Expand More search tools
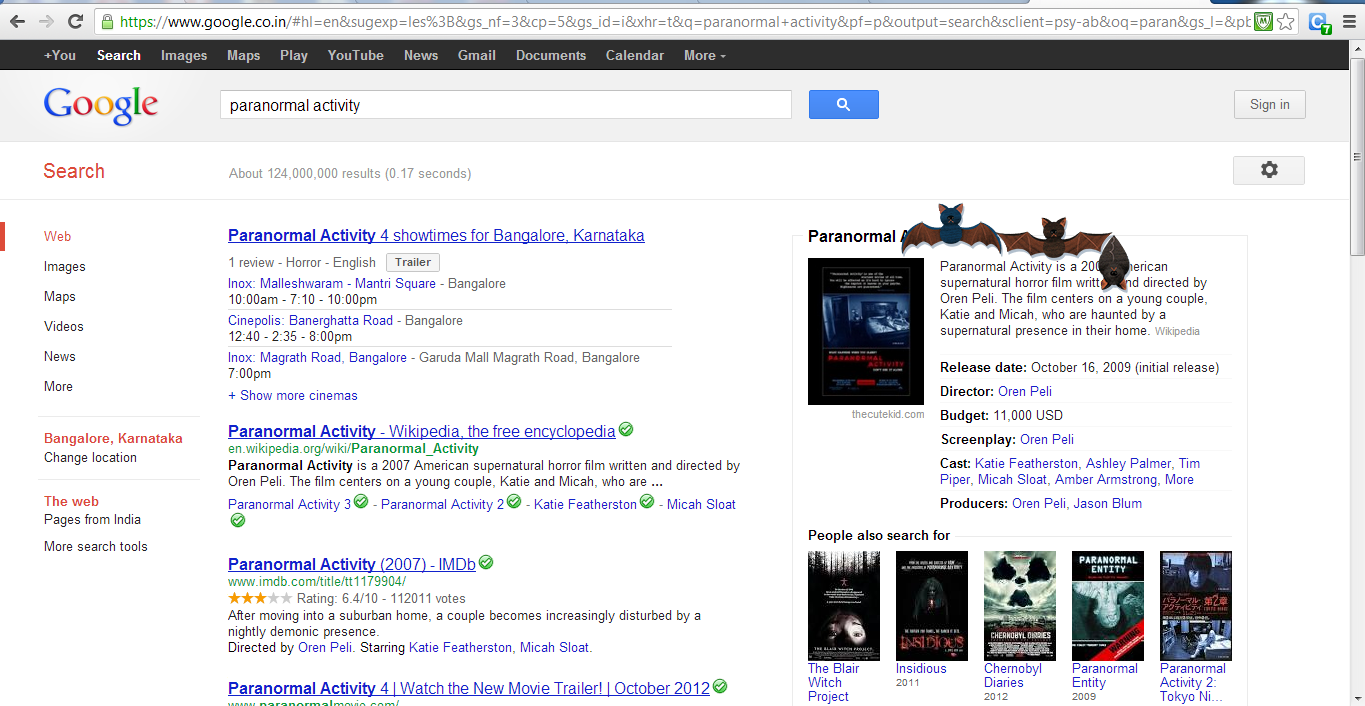This screenshot has width=1365, height=706. [x=95, y=546]
